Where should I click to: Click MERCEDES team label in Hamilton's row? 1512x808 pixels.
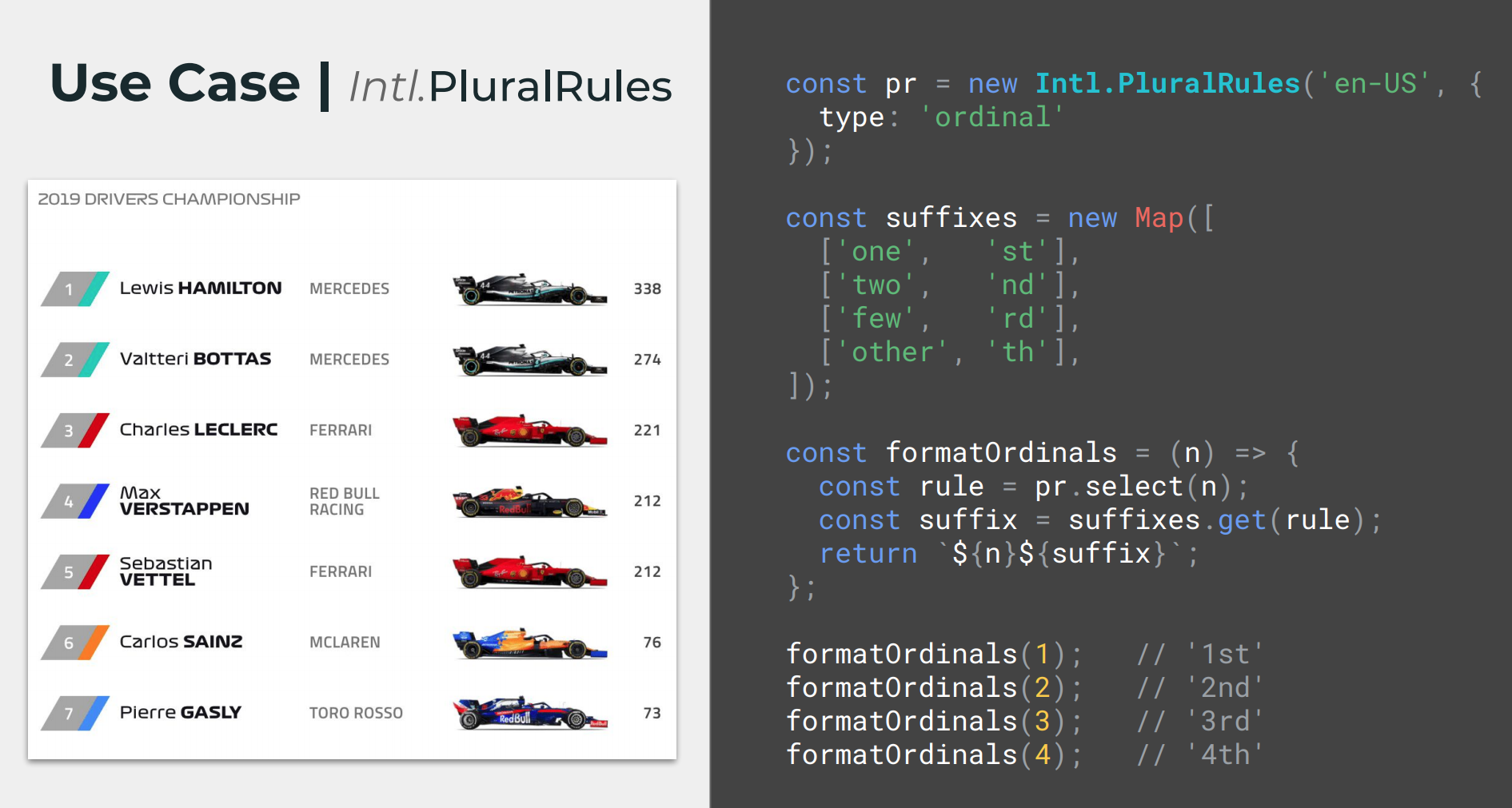349,289
